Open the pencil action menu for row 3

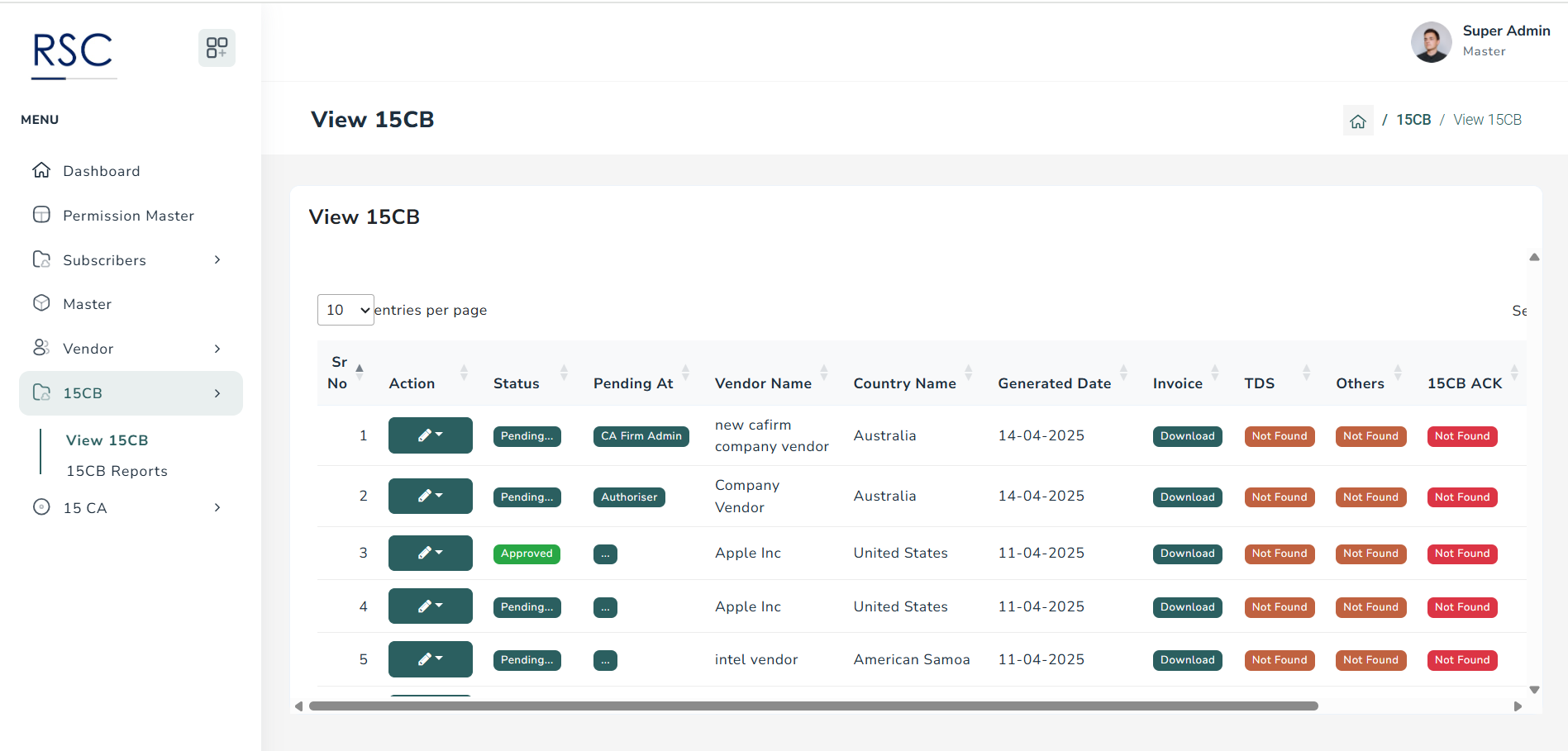tap(430, 554)
